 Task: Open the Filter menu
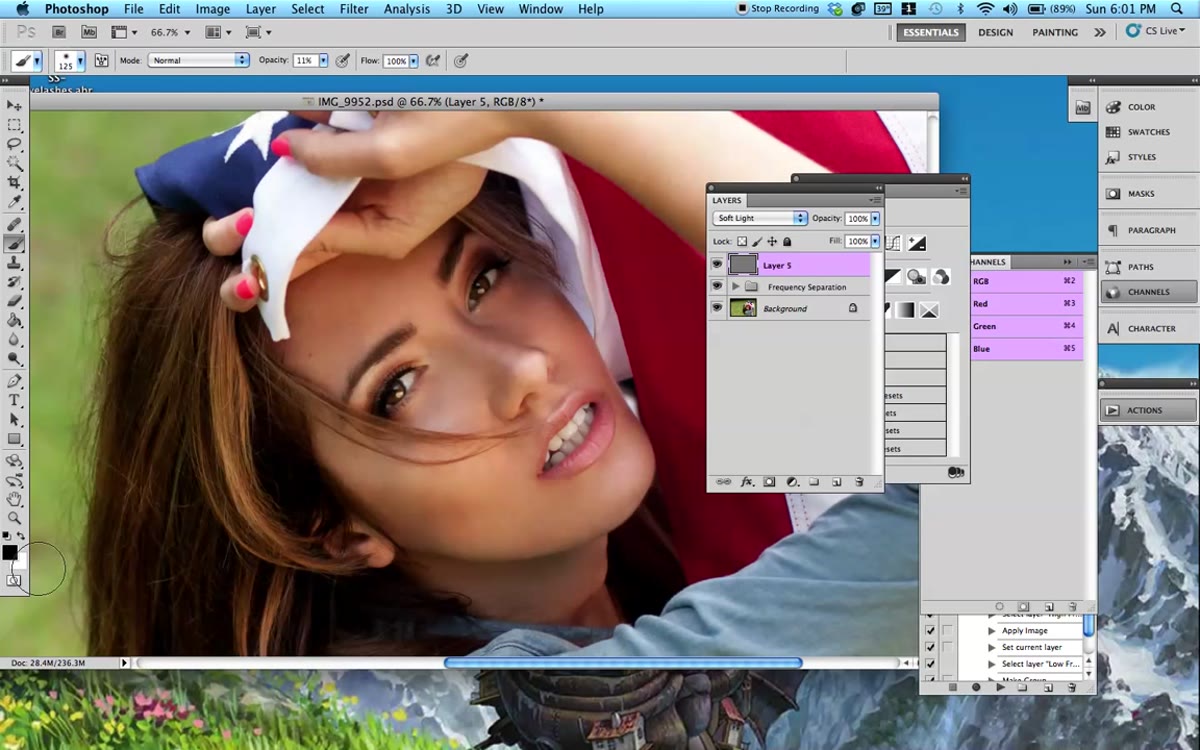pyautogui.click(x=354, y=9)
